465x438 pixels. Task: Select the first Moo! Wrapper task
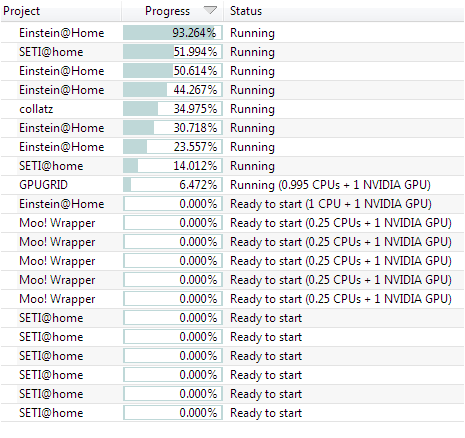[x=232, y=223]
